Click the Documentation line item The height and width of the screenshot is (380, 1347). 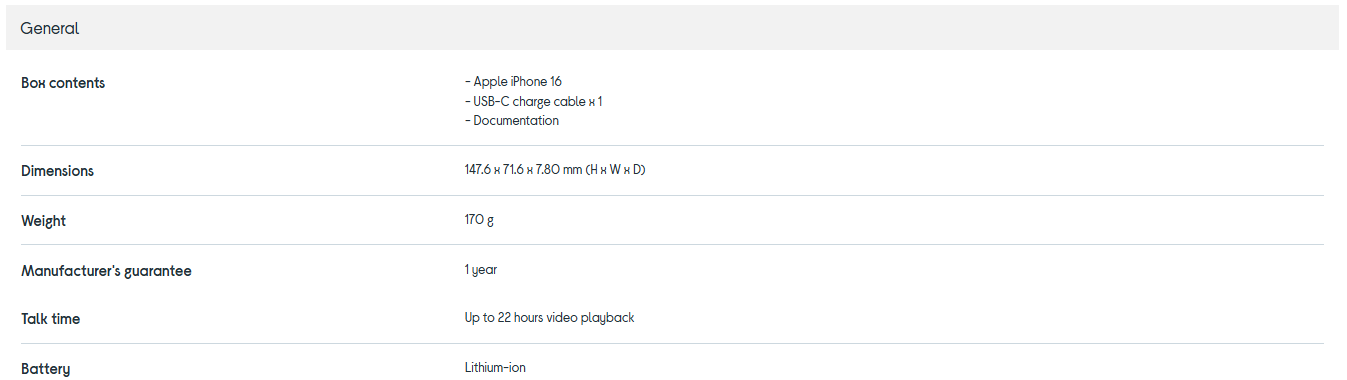click(x=512, y=120)
